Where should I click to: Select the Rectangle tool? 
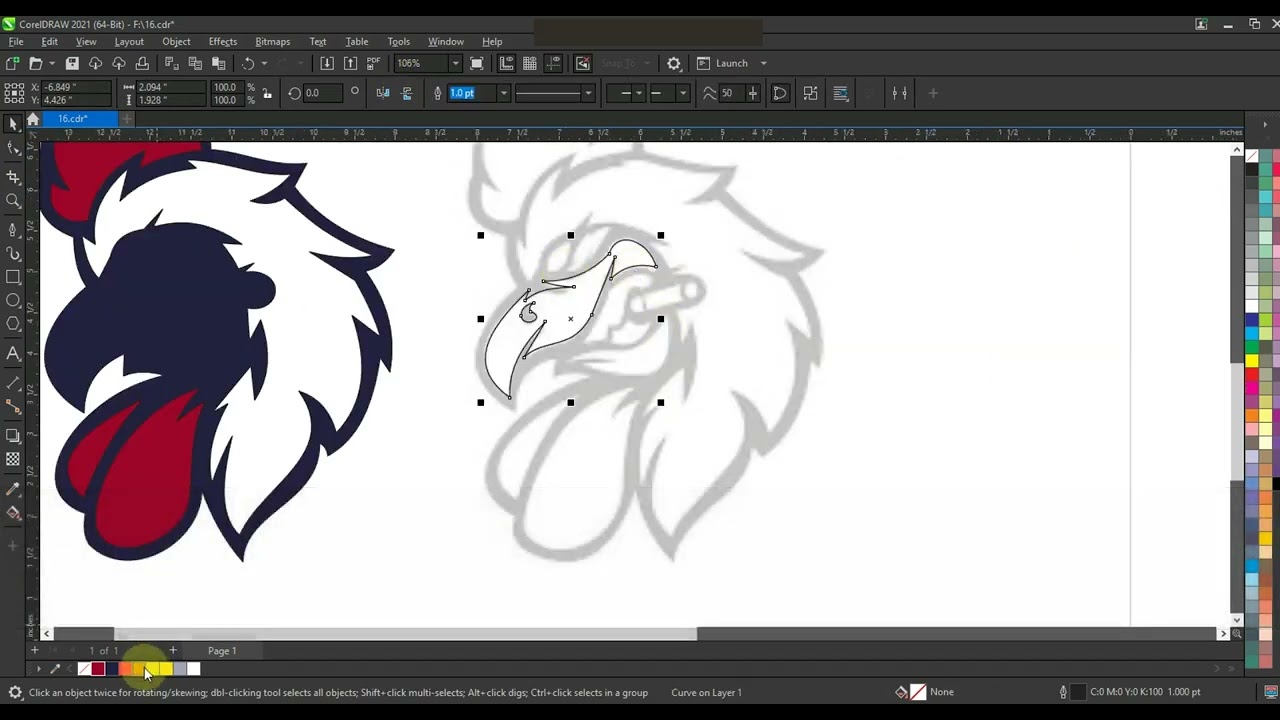[13, 277]
